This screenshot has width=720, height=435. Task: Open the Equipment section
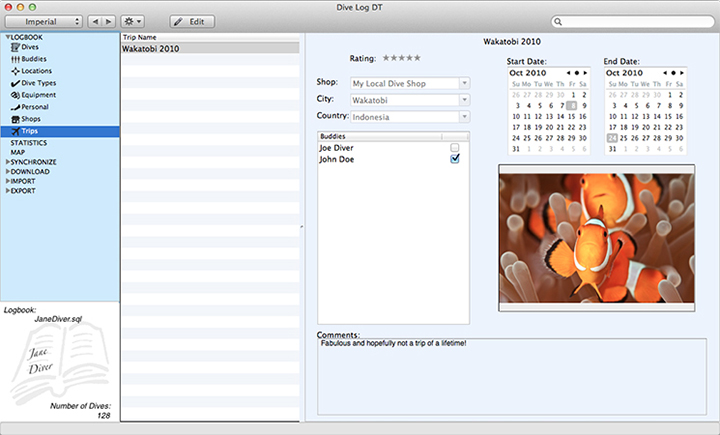pyautogui.click(x=38, y=95)
